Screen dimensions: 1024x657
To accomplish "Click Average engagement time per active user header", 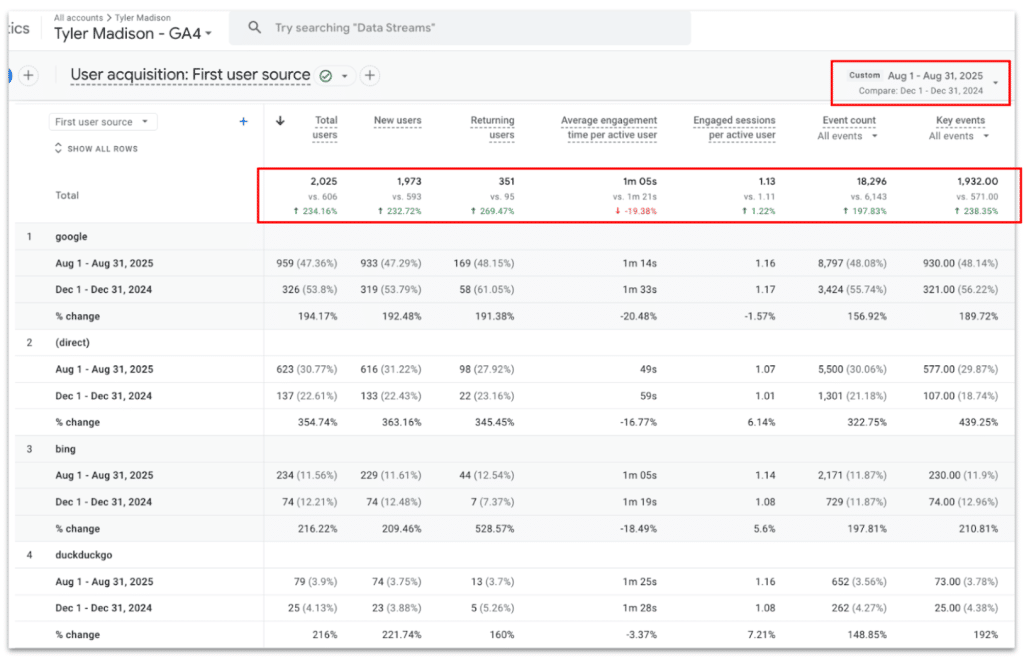I will (x=608, y=127).
